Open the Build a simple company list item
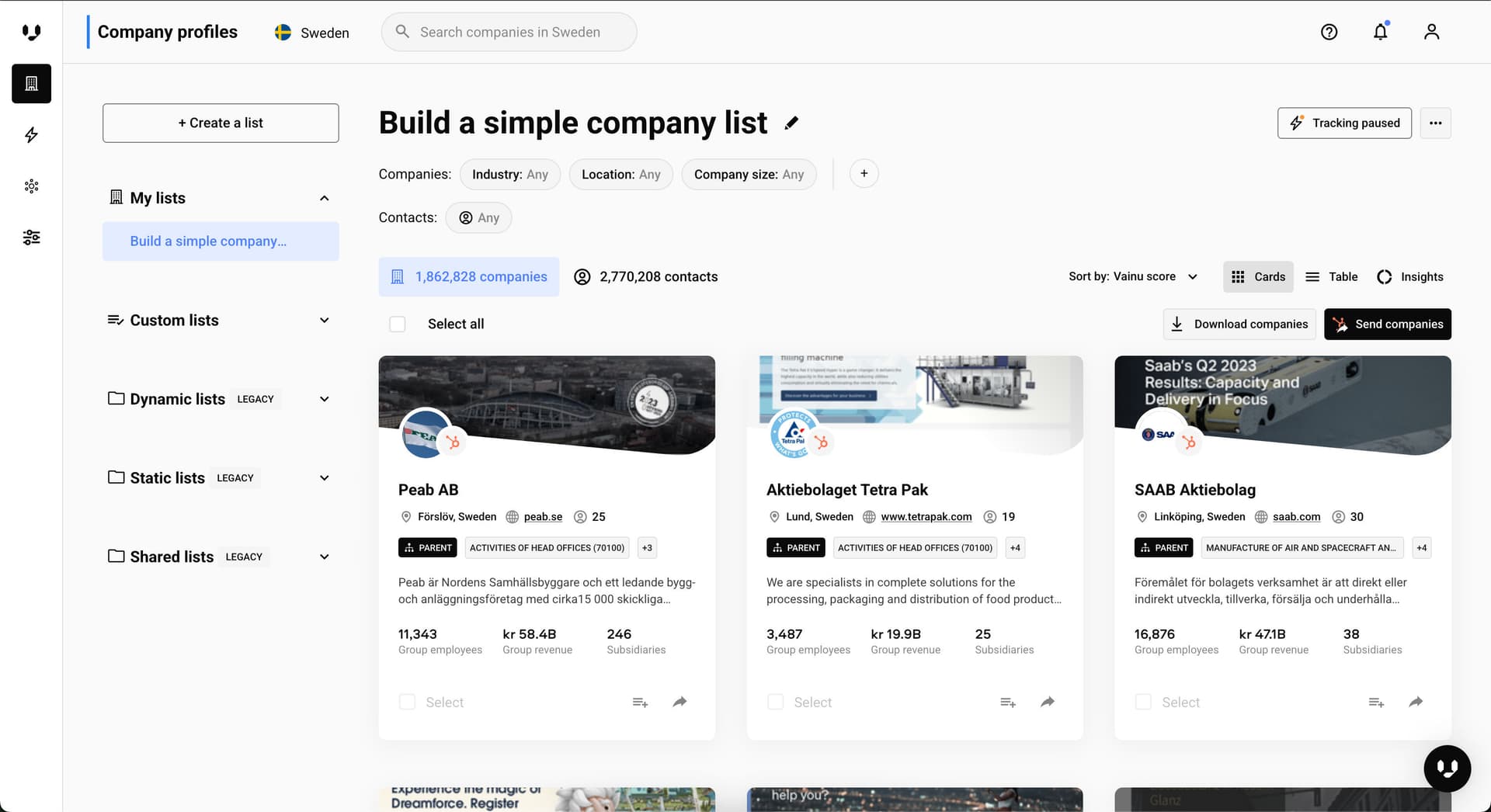The width and height of the screenshot is (1491, 812). [221, 241]
